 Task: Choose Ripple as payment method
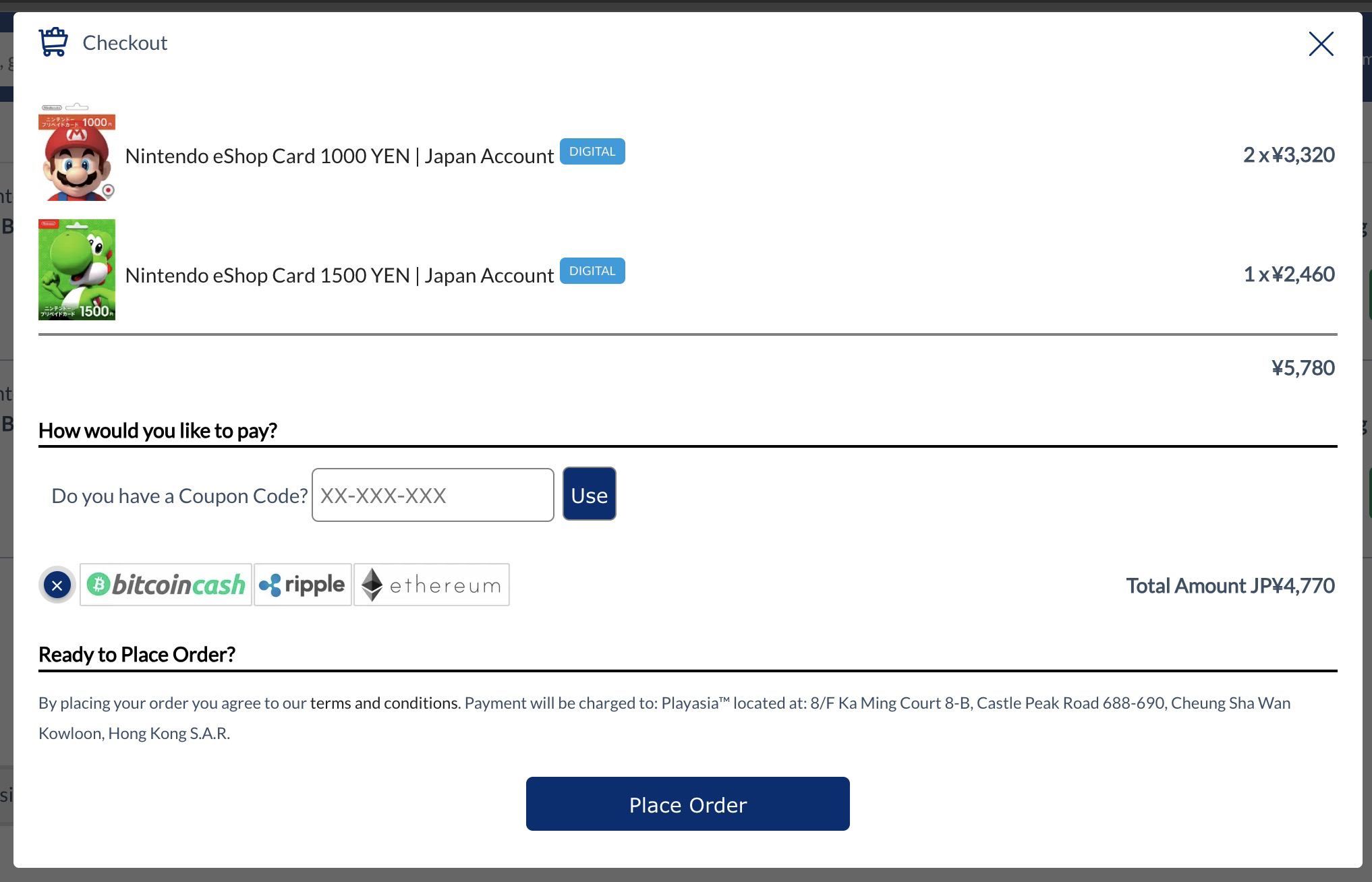point(303,585)
